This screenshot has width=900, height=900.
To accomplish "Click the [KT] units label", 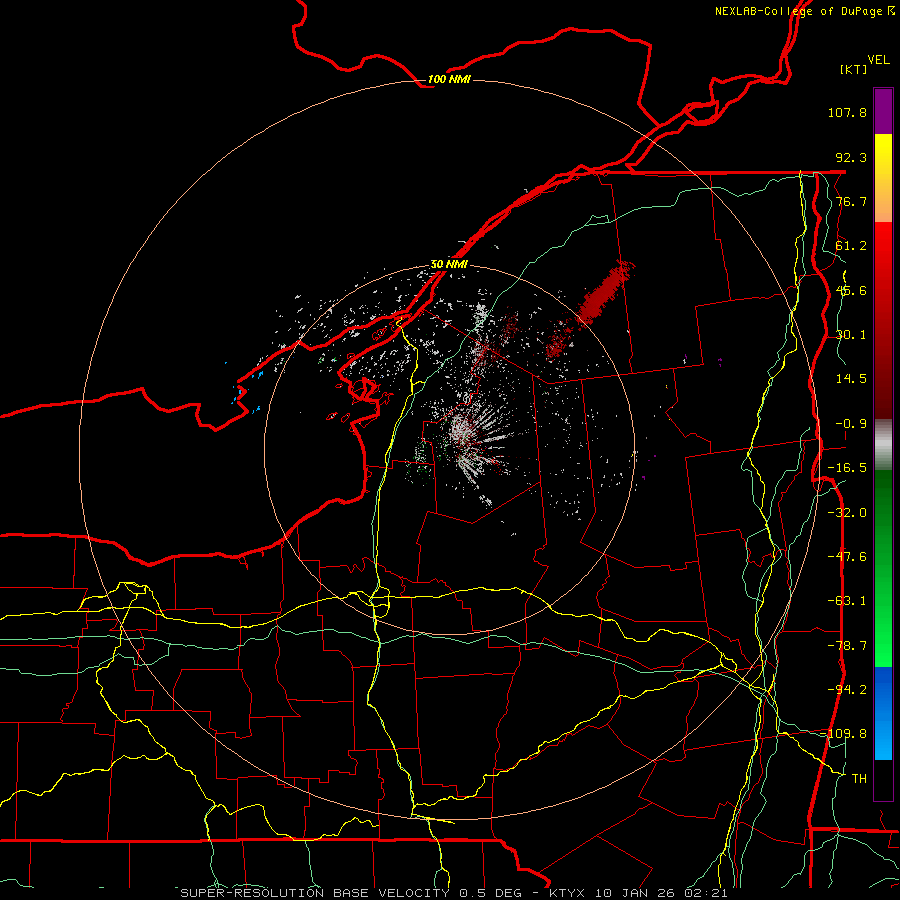I will [854, 69].
